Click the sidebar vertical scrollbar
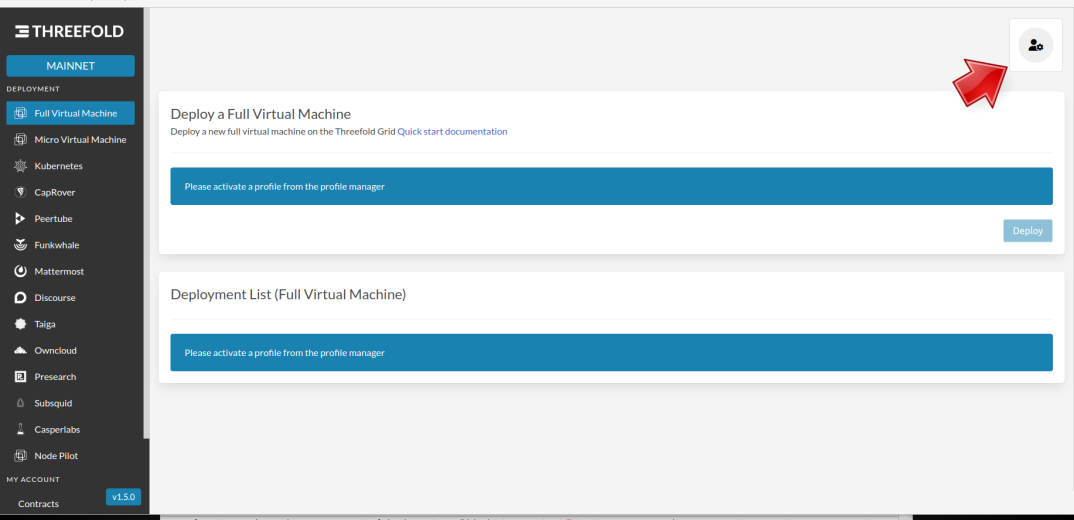The width and height of the screenshot is (1074, 520). tap(146, 226)
